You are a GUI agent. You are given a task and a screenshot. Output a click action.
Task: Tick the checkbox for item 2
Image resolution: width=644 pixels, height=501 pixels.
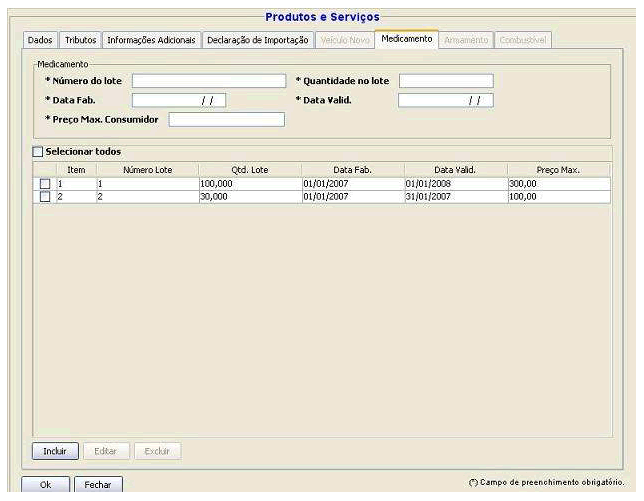(x=44, y=196)
